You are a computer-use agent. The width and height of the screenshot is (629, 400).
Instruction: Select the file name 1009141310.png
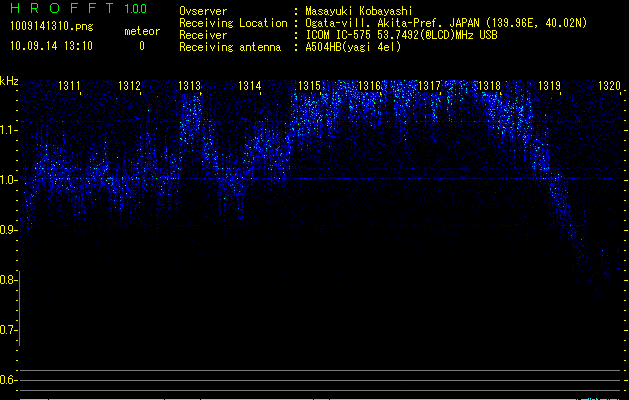[x=52, y=27]
